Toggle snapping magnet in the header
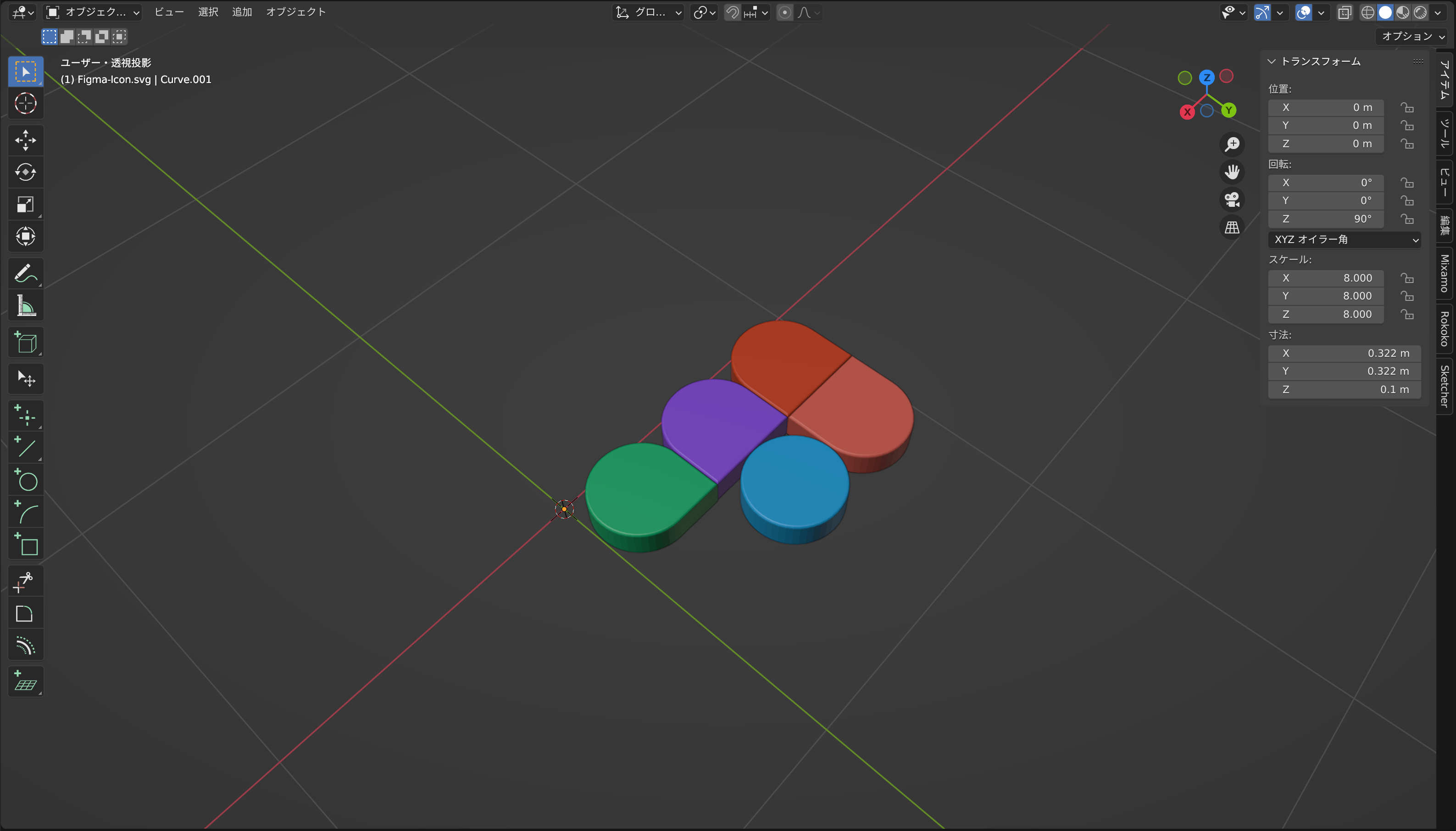The width and height of the screenshot is (1456, 831). [732, 12]
